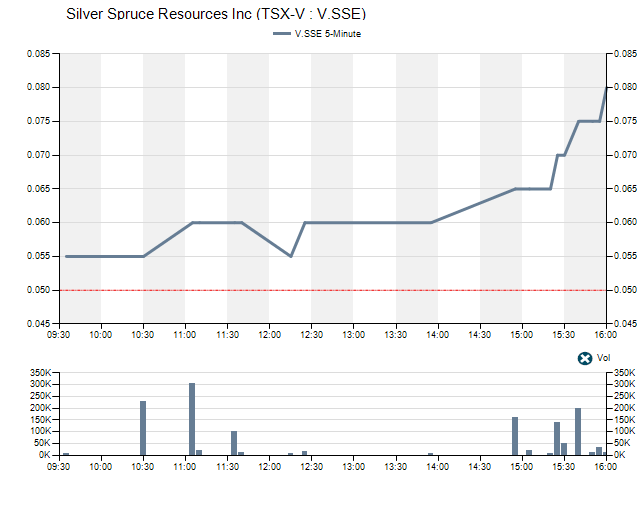Image resolution: width=640 pixels, height=515 pixels.
Task: Click the 16:00 label on the price chart axis
Action: point(606,334)
